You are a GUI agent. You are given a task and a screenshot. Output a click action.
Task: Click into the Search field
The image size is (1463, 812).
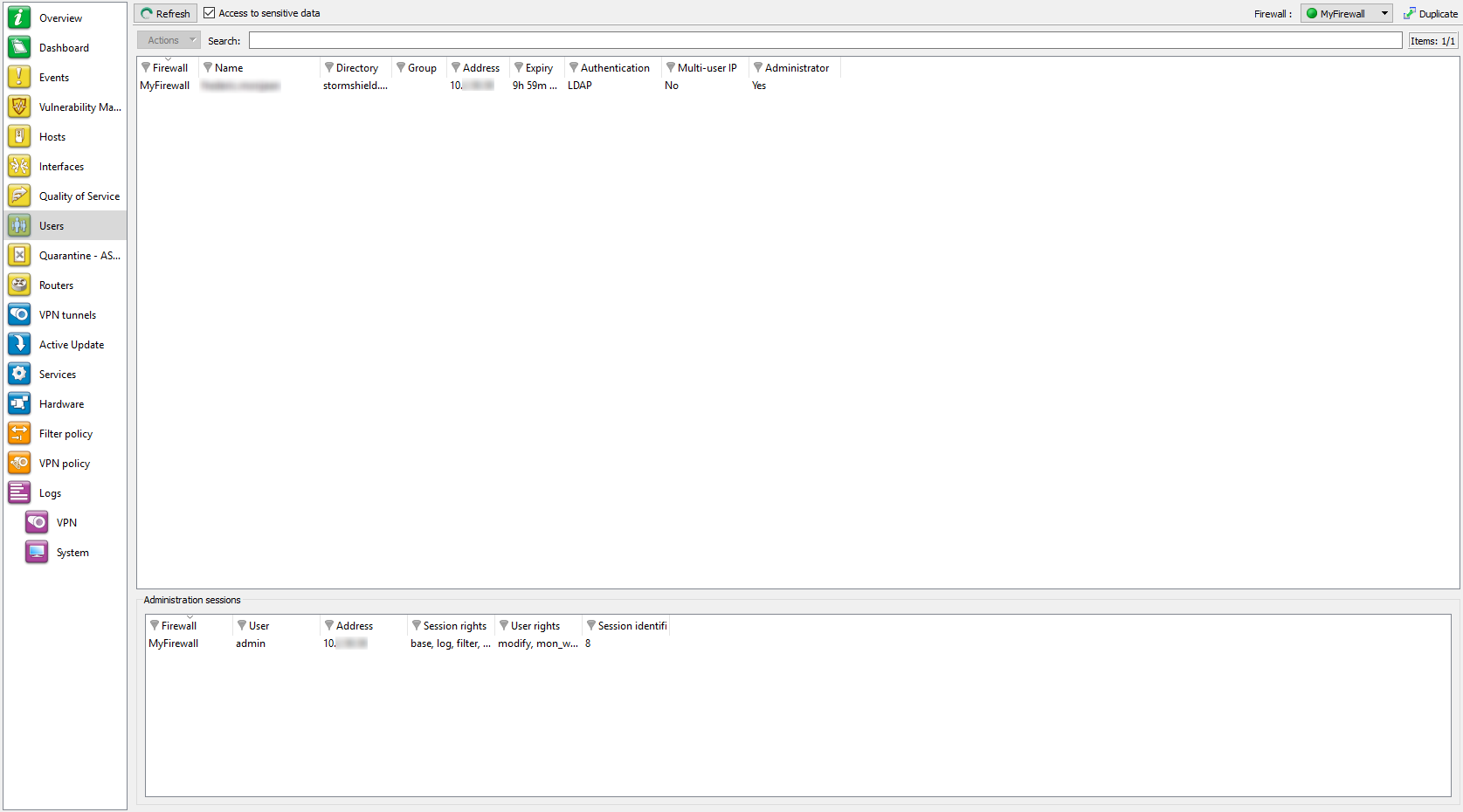tap(825, 40)
